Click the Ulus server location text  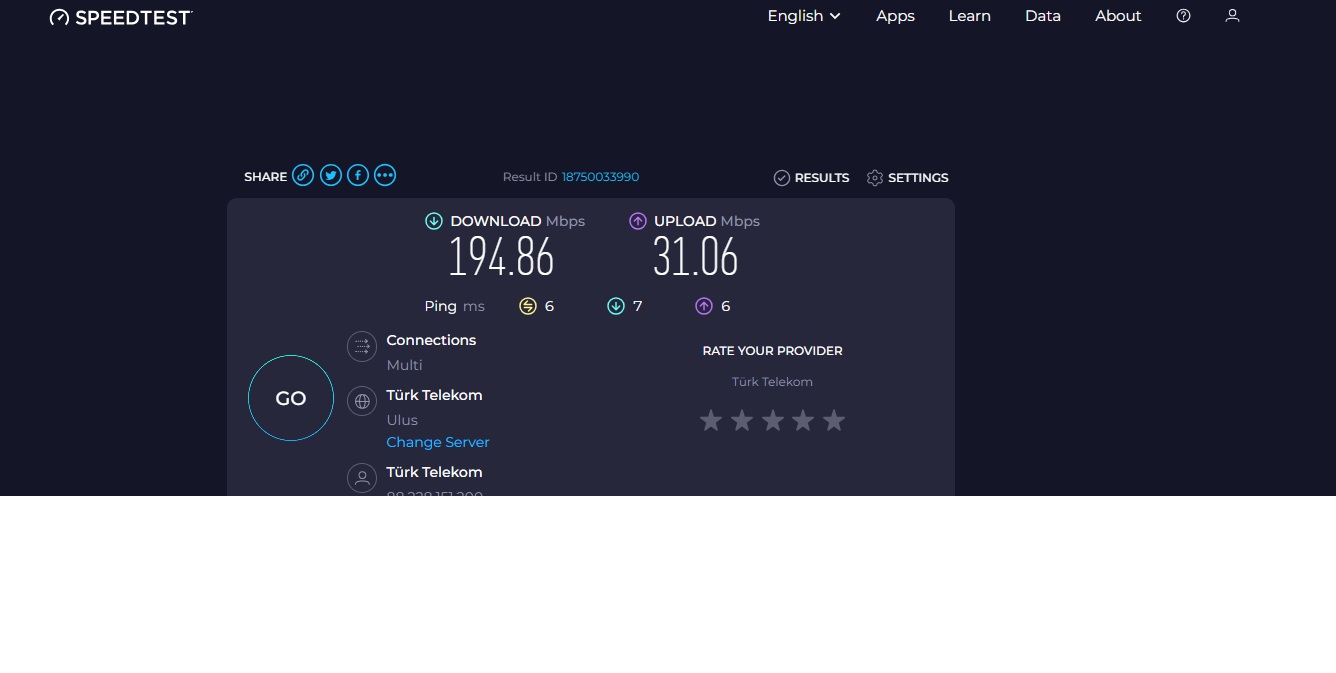(402, 420)
